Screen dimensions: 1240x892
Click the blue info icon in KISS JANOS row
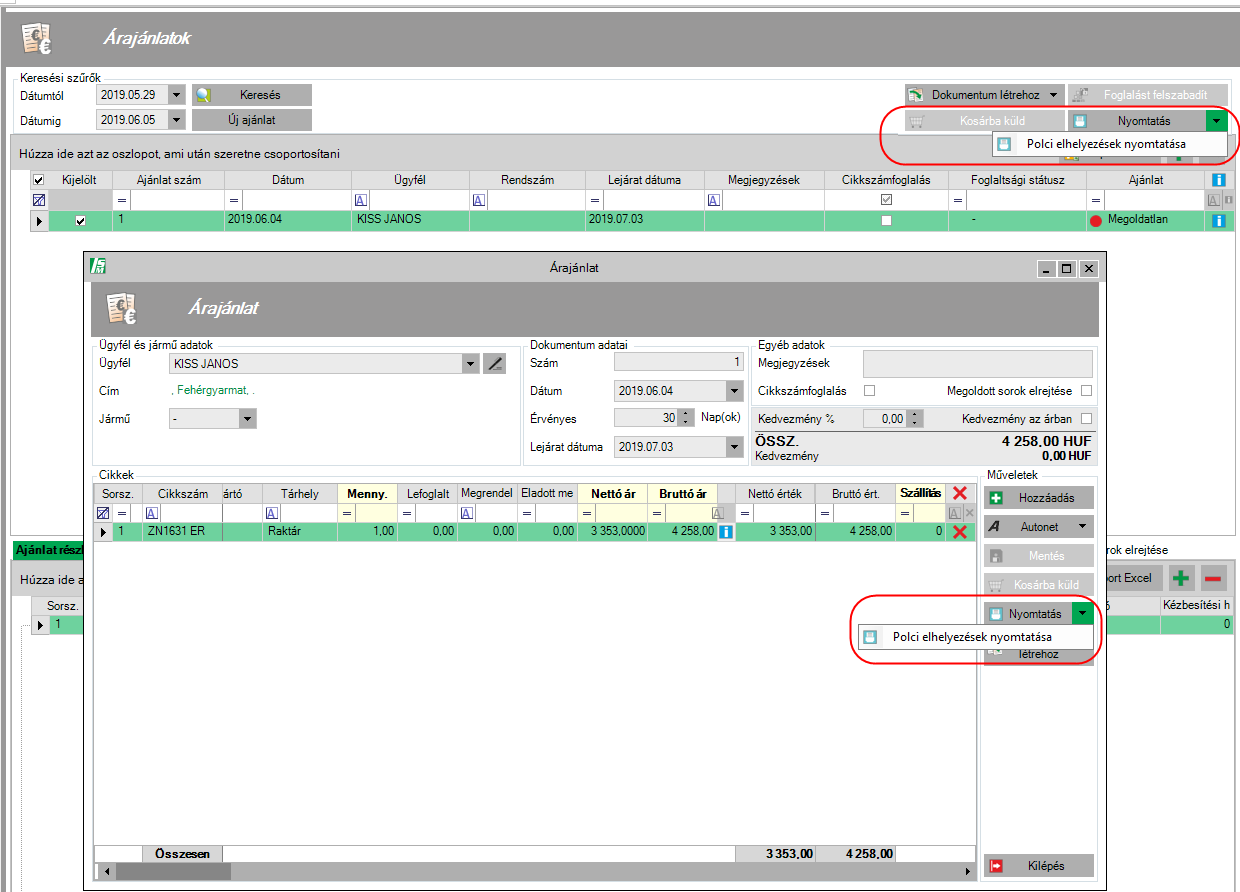point(1218,220)
